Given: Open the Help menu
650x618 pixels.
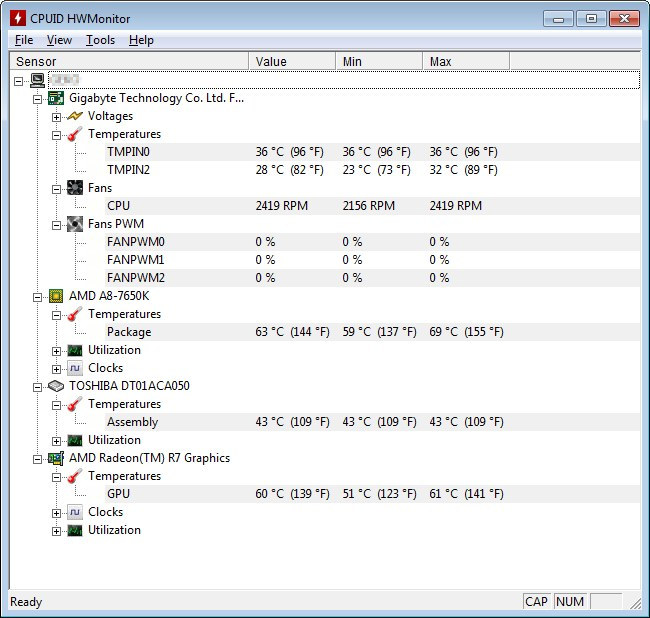Looking at the screenshot, I should [141, 40].
